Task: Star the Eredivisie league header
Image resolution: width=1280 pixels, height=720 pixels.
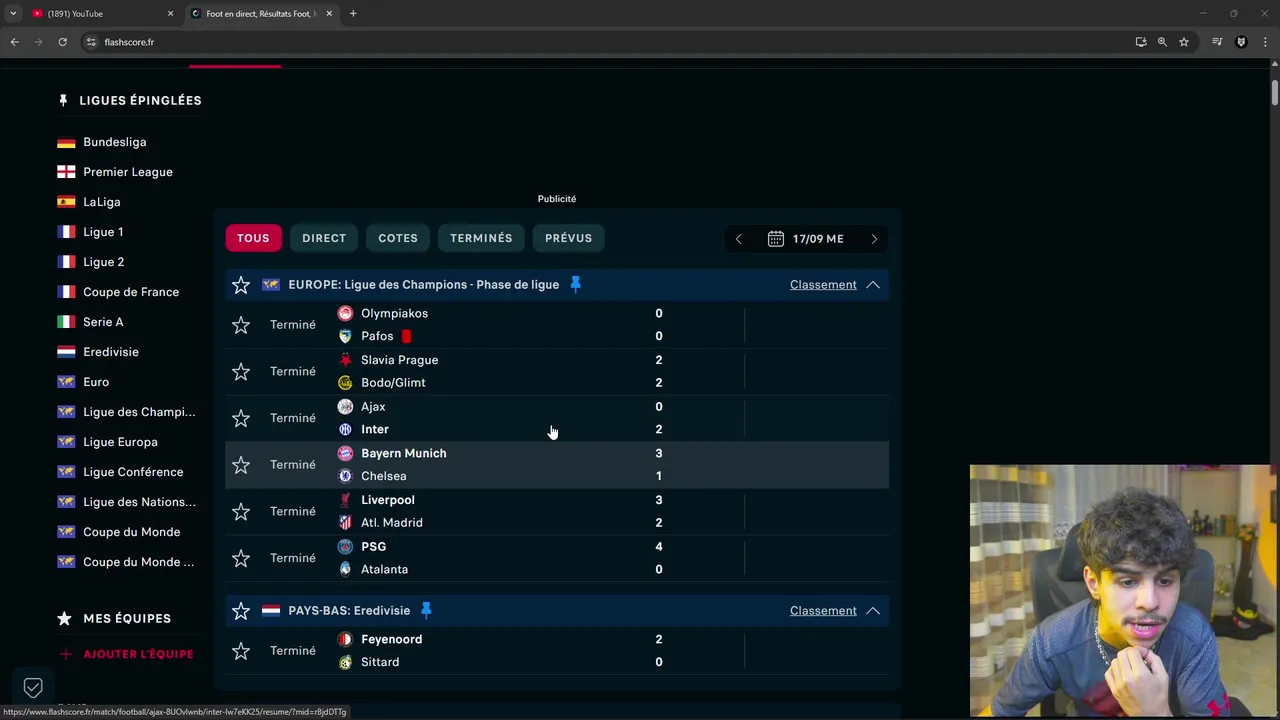Action: coord(241,611)
